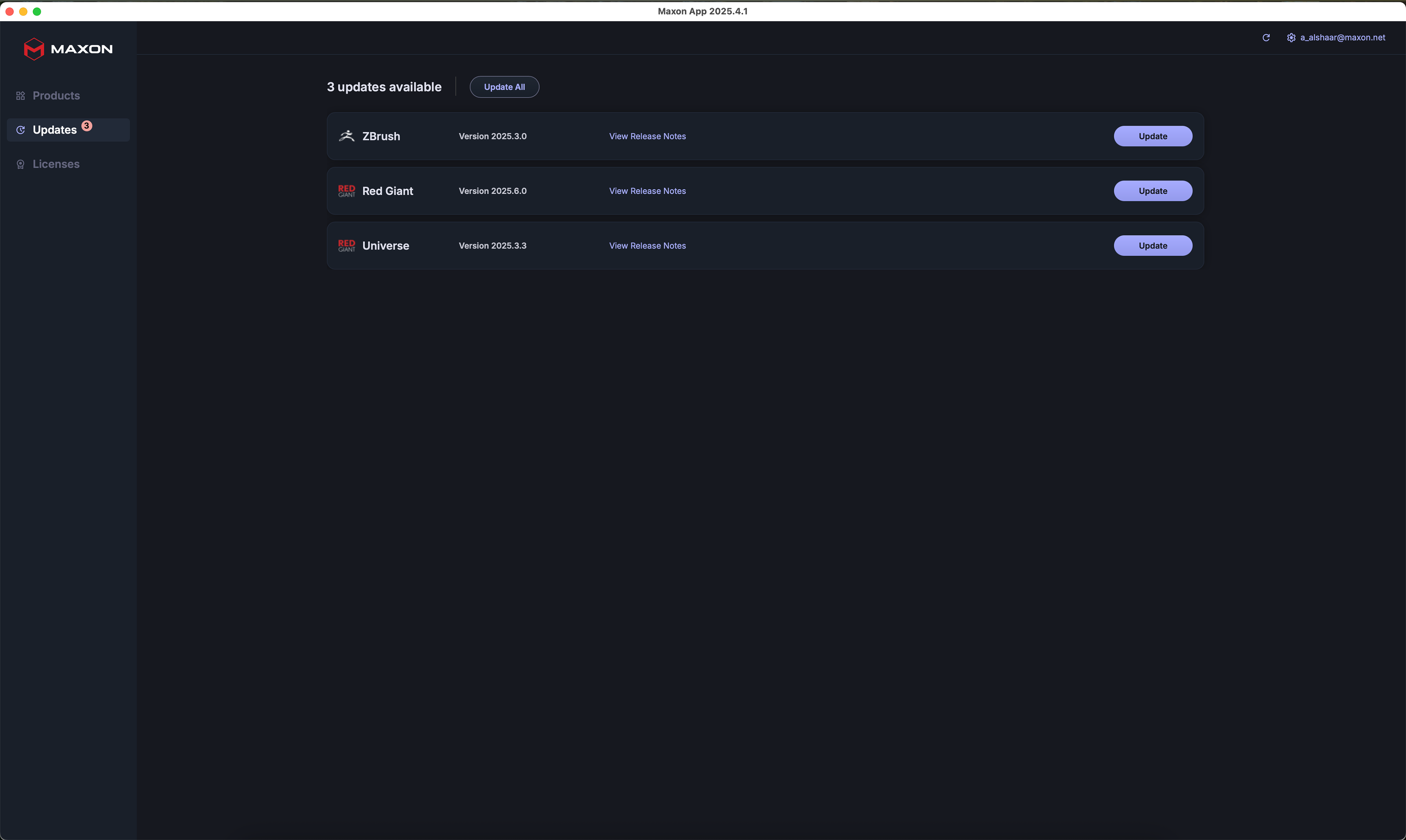Click the 3 updates available heading
Viewport: 1406px width, 840px height.
point(384,87)
